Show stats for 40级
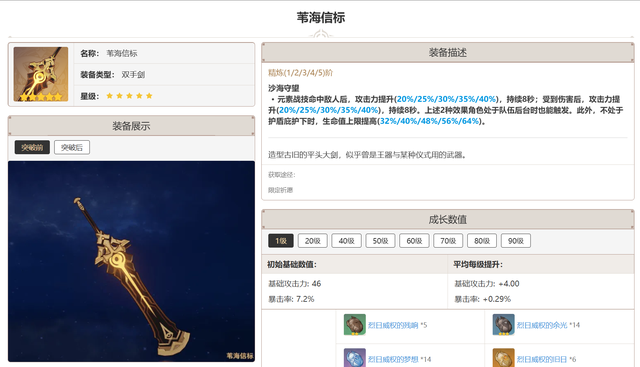Screen dimensions: 640x367 (347, 241)
